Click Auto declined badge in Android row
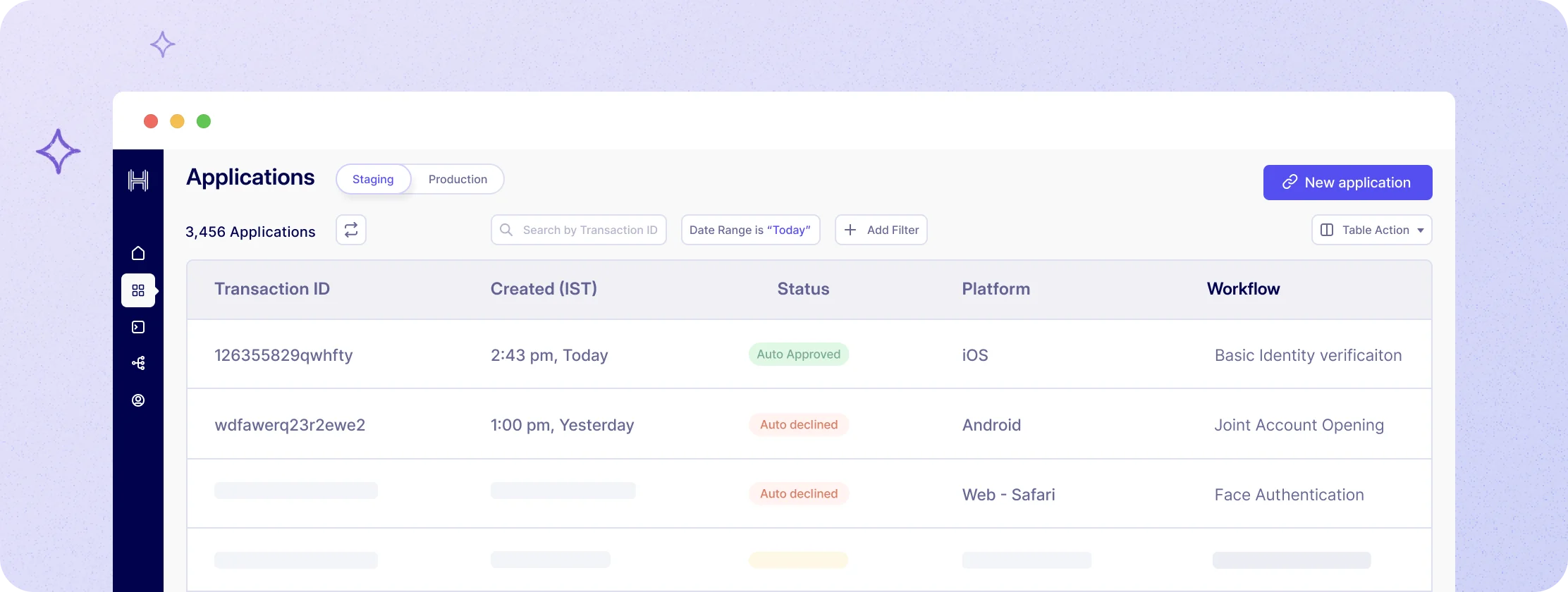1568x592 pixels. tap(799, 425)
